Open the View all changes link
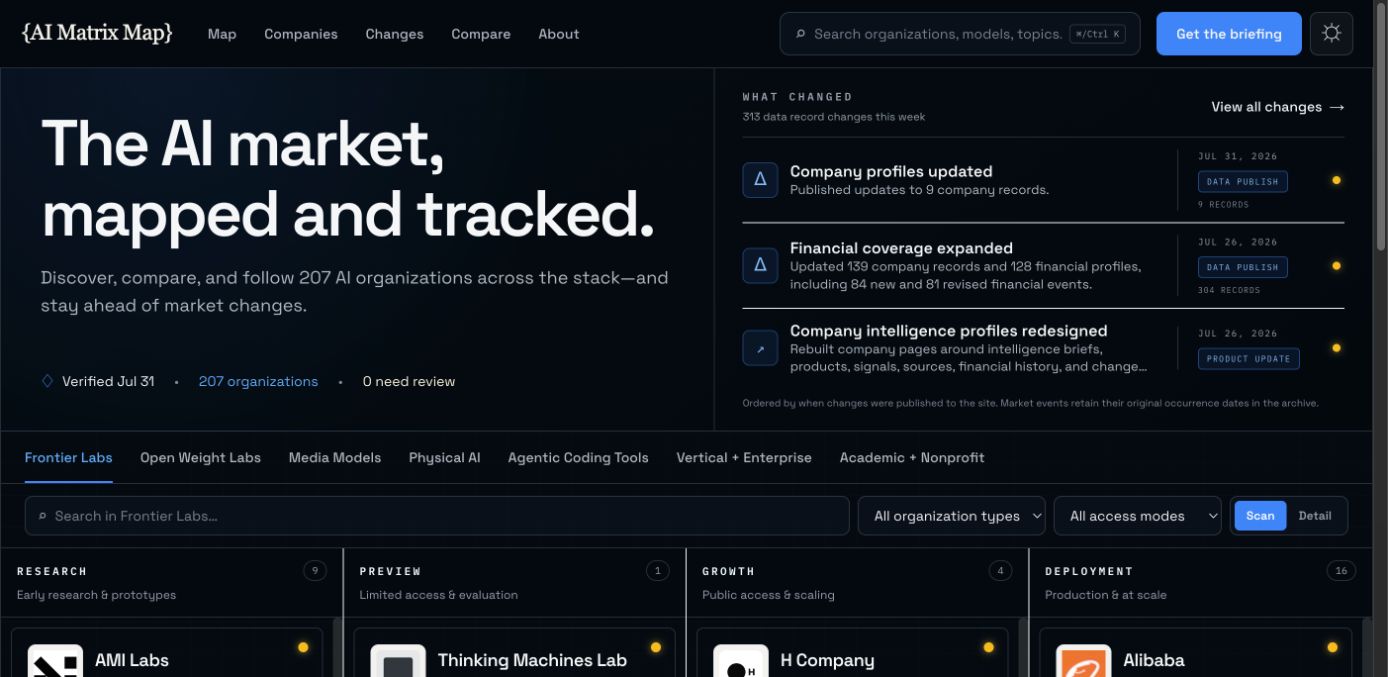Viewport: 1388px width, 677px height. 1278,107
